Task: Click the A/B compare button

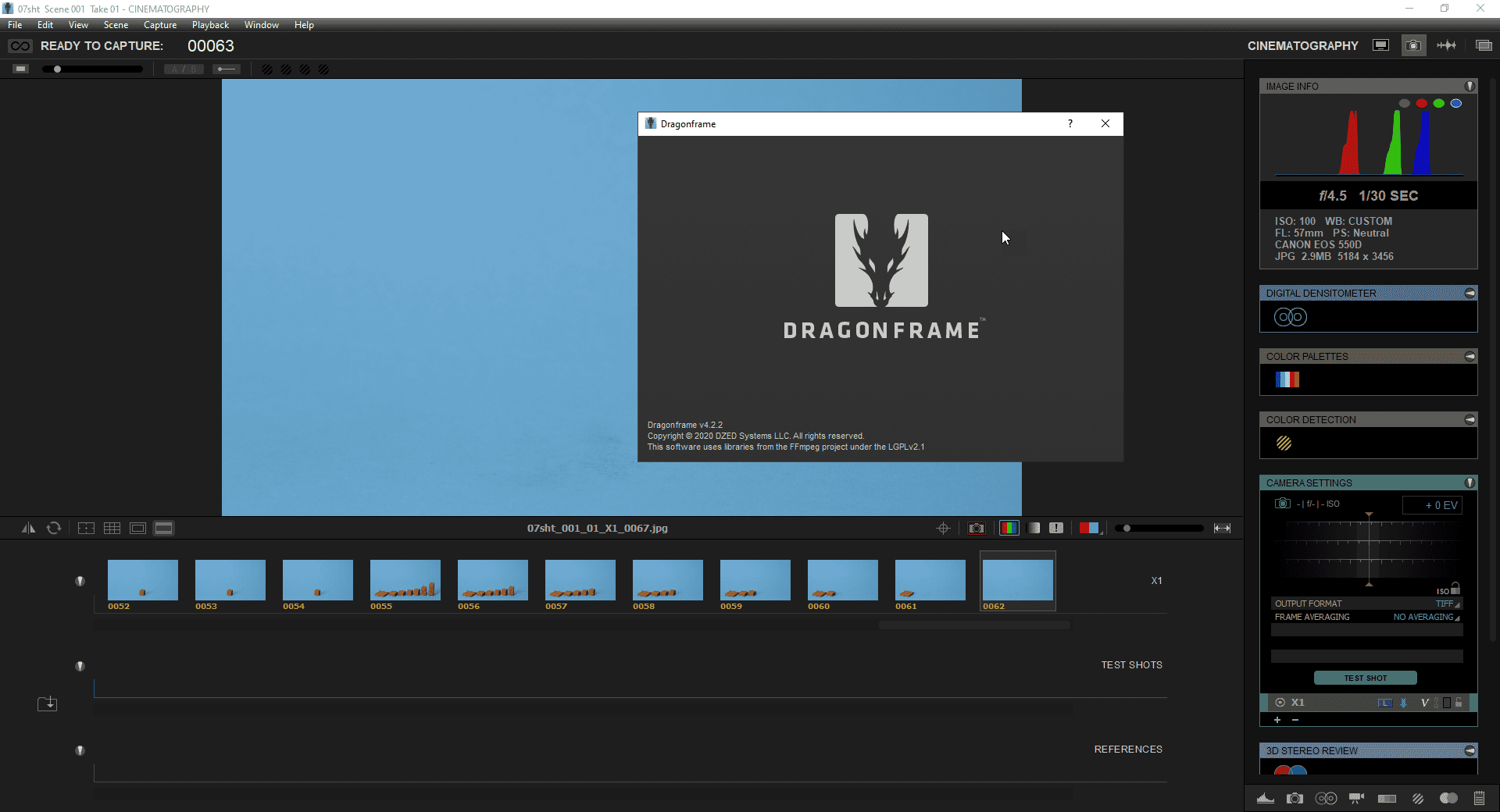Action: (184, 69)
